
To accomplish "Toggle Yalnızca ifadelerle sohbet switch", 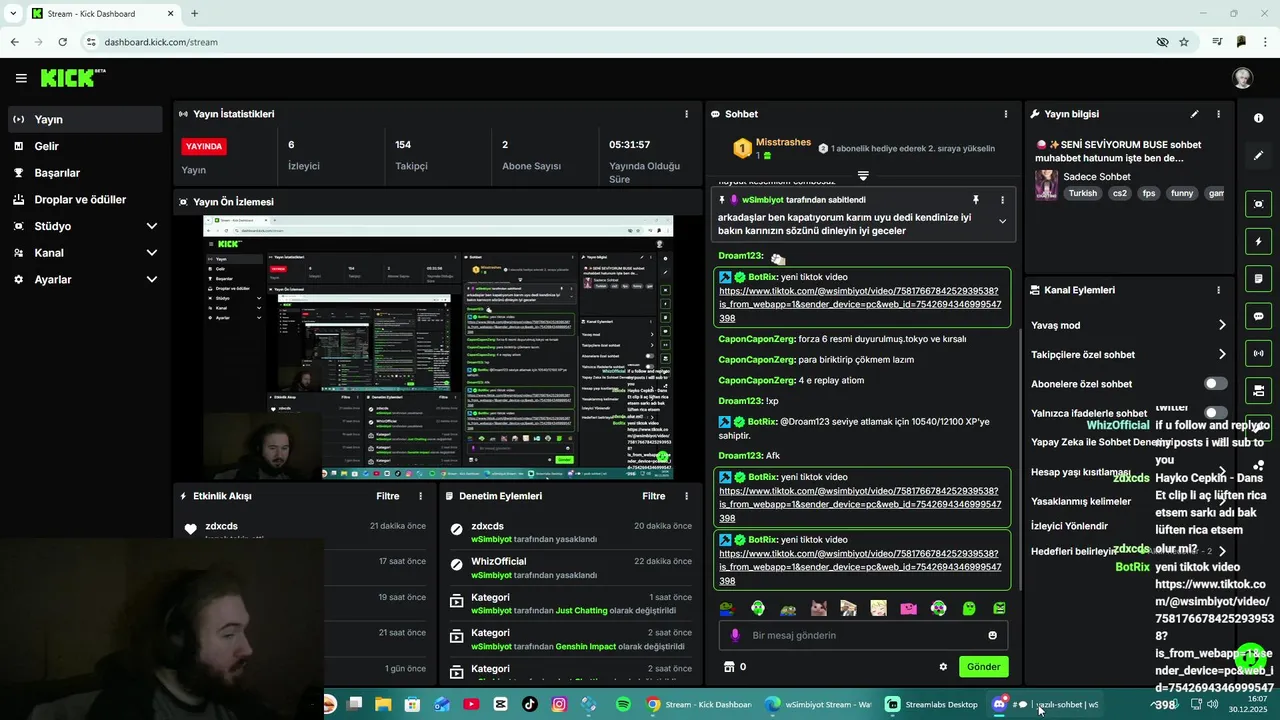I will tap(1216, 412).
